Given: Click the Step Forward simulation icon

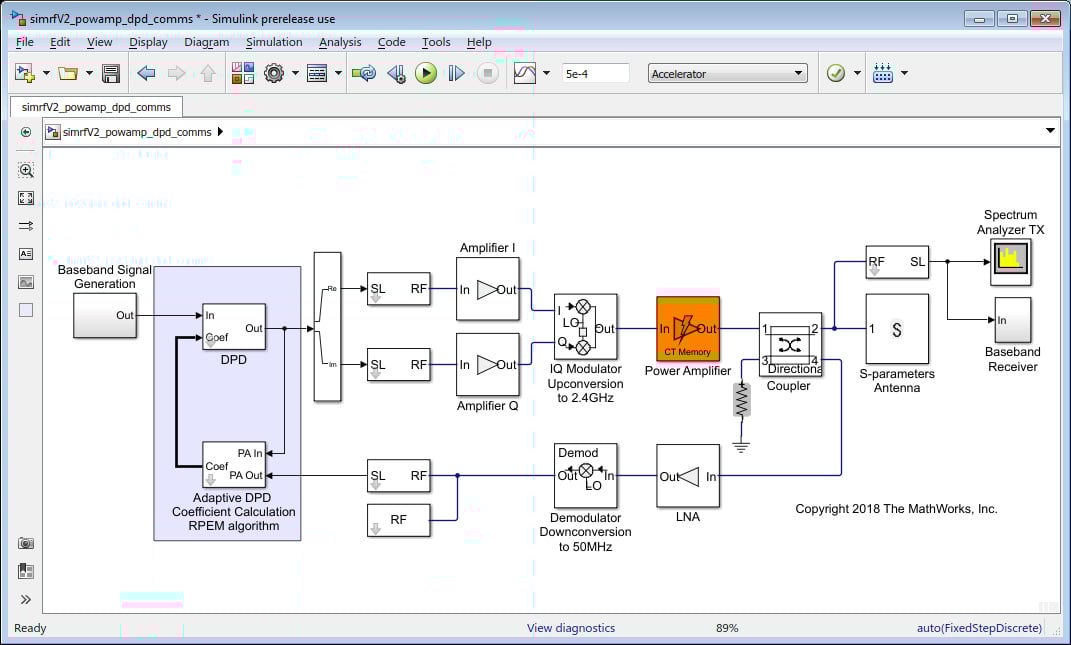Looking at the screenshot, I should click(456, 72).
